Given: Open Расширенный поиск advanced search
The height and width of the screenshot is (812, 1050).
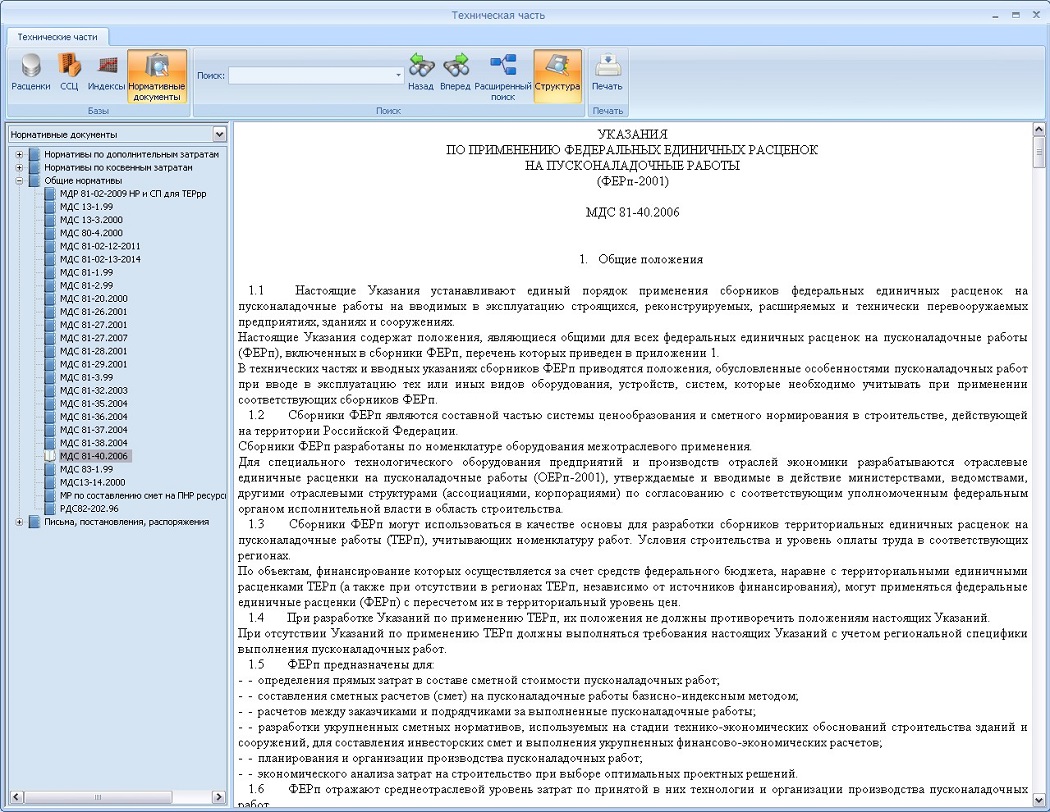Looking at the screenshot, I should 503,76.
